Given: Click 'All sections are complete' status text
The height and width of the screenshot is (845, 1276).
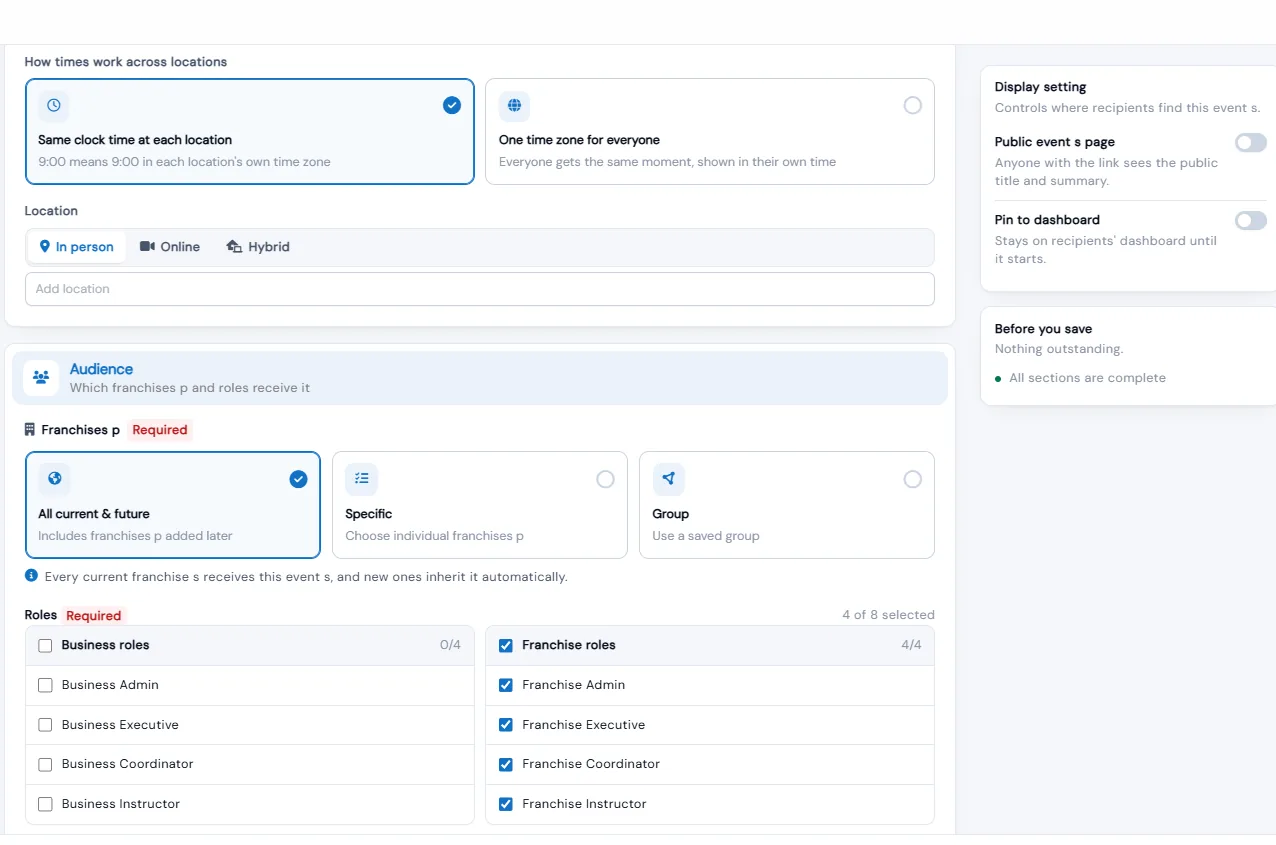Looking at the screenshot, I should [1087, 378].
